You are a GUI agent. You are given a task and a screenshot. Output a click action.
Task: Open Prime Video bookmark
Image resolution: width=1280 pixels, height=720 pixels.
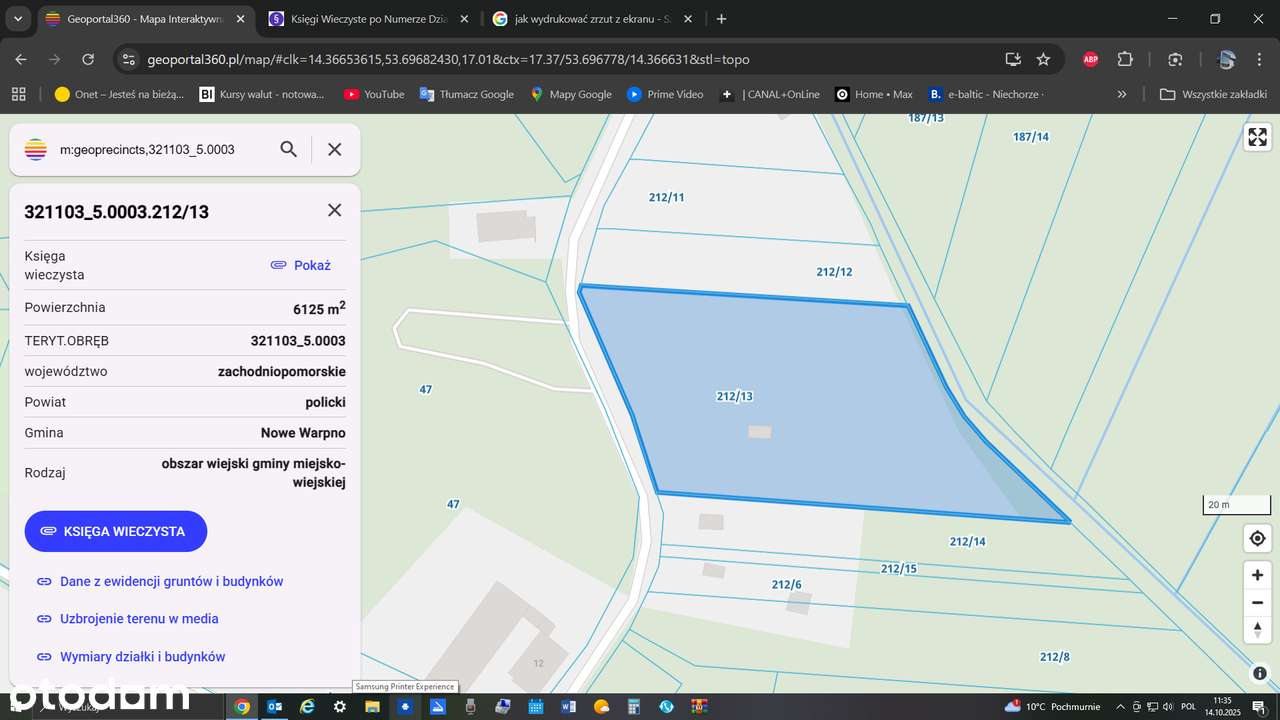tap(665, 94)
